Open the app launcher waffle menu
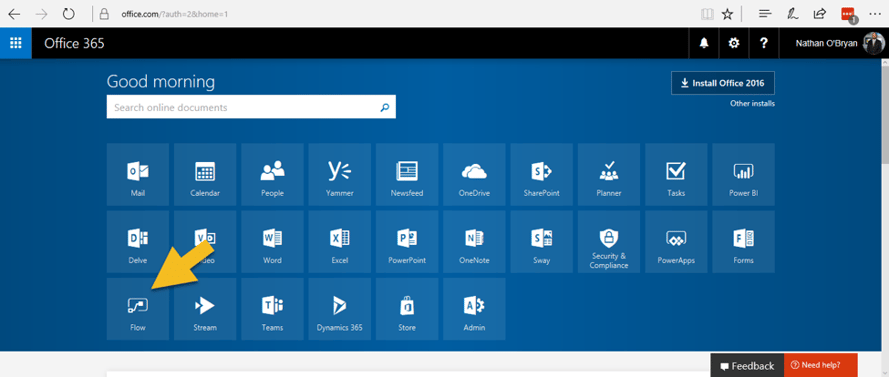Screen dimensions: 889x377 [x=16, y=43]
